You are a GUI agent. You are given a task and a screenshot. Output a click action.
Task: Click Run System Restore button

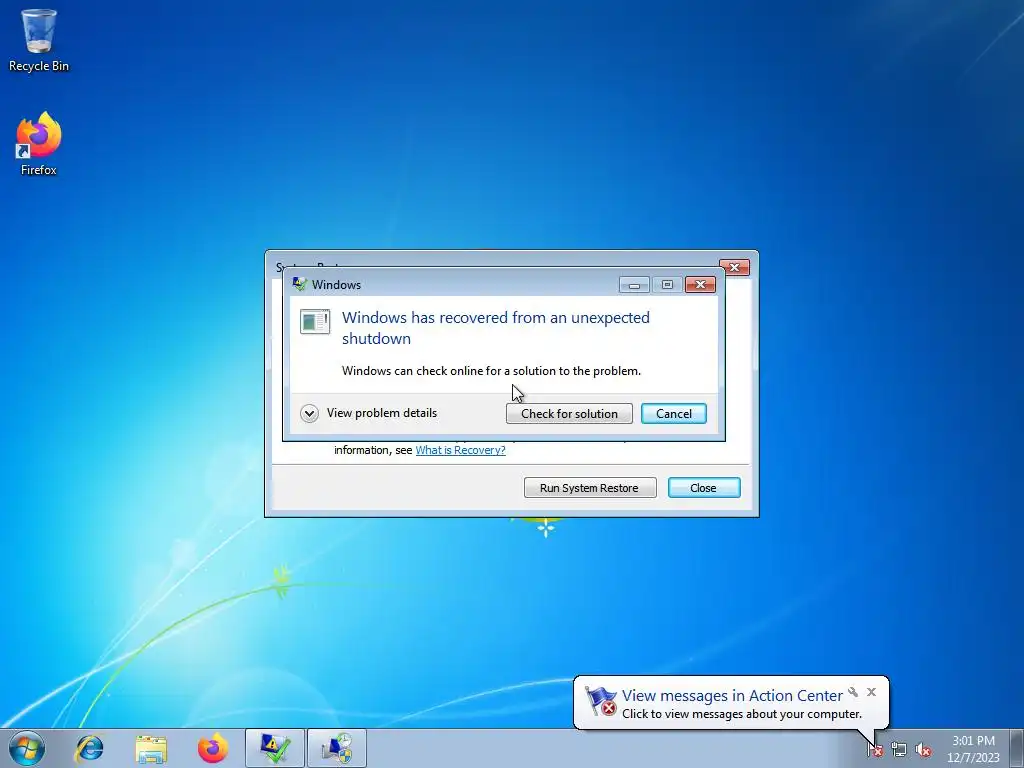click(590, 488)
